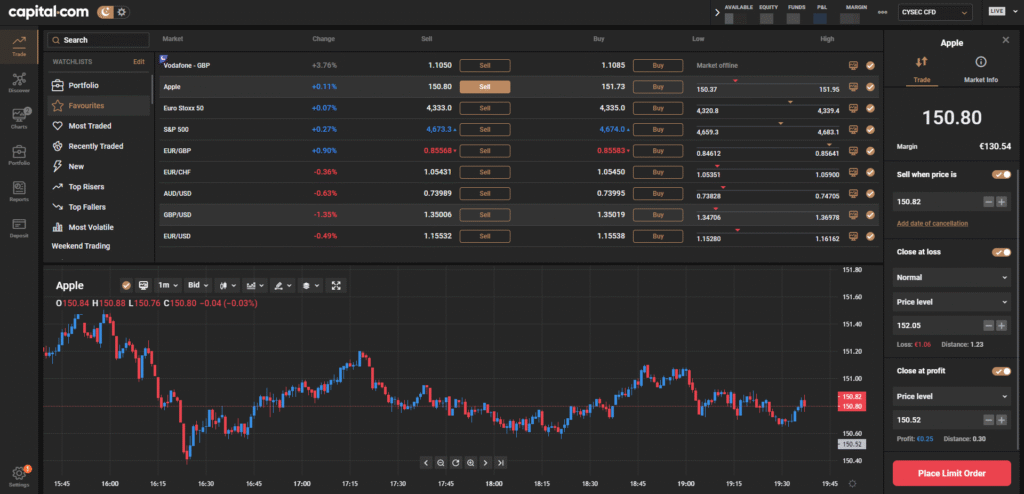Open the Reports section in left sidebar
This screenshot has height=494, width=1024.
click(x=19, y=190)
